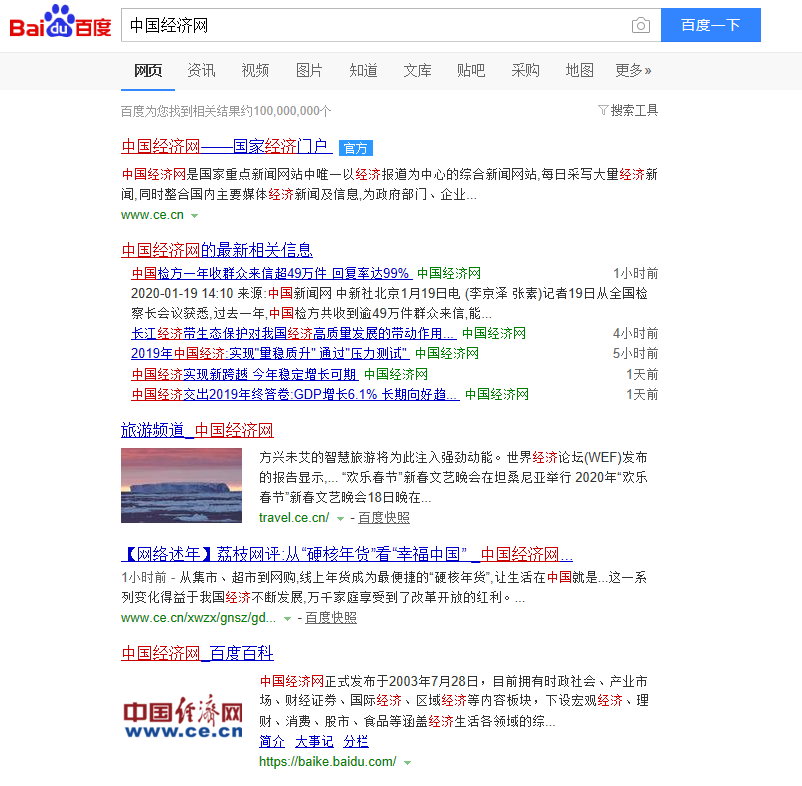This screenshot has width=802, height=786.
Task: Expand dropdown arrow beside www.ce.cn
Action: tap(194, 216)
